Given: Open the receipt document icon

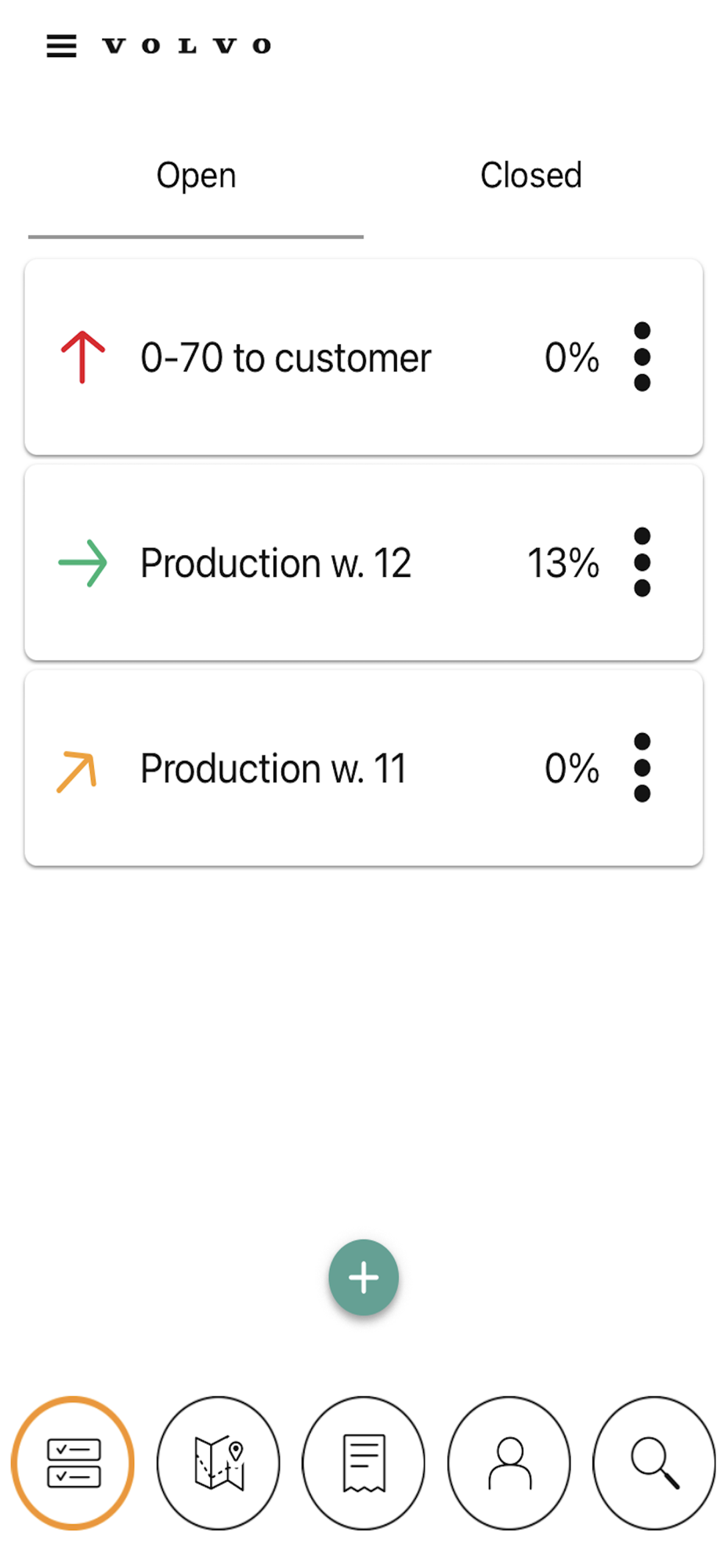Looking at the screenshot, I should [x=364, y=1463].
